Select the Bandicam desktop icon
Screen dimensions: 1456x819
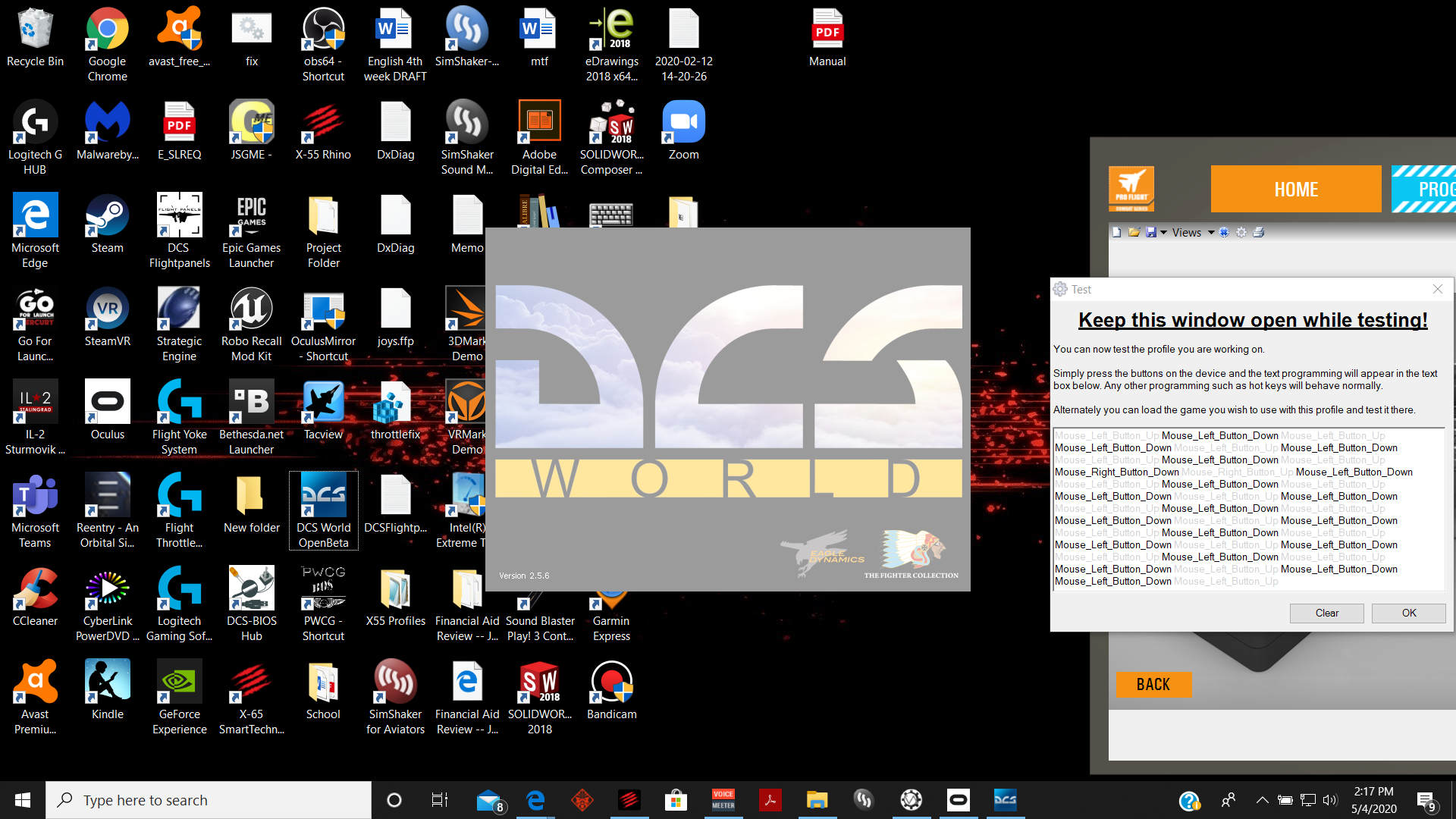(611, 690)
